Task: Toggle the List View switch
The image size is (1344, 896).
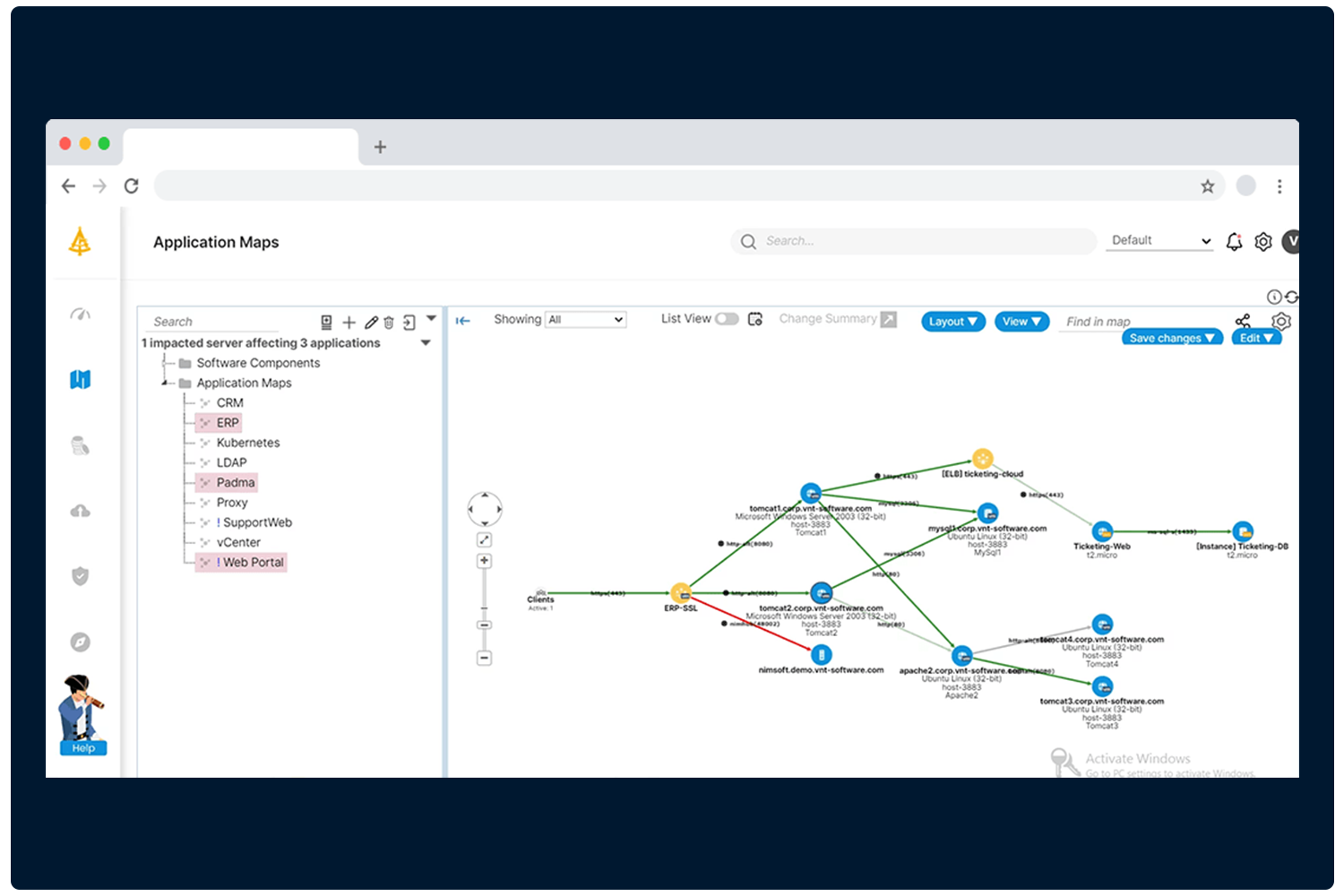Action: (x=727, y=319)
